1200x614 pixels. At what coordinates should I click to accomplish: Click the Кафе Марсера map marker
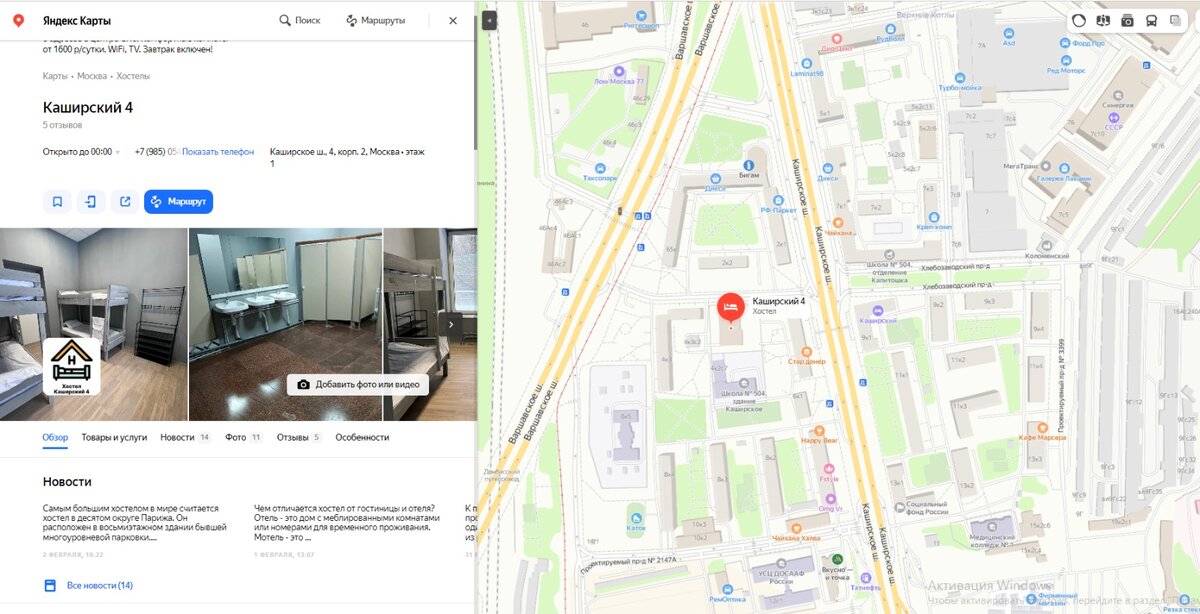pyautogui.click(x=1041, y=428)
